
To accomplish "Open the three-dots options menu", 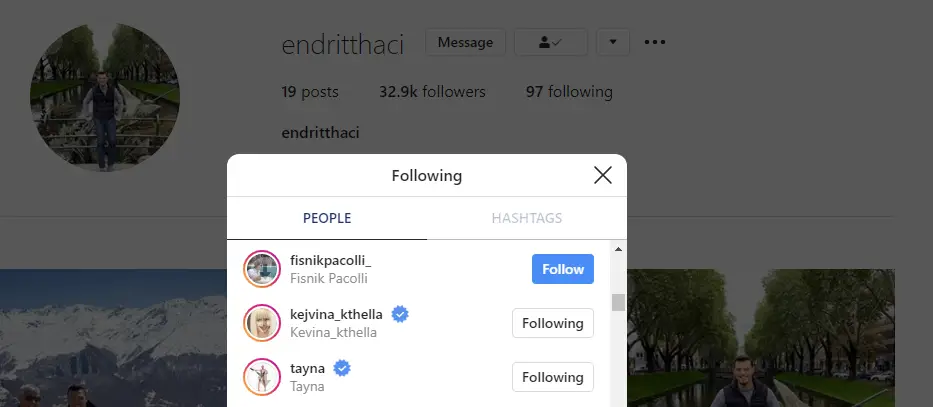I will pyautogui.click(x=655, y=42).
